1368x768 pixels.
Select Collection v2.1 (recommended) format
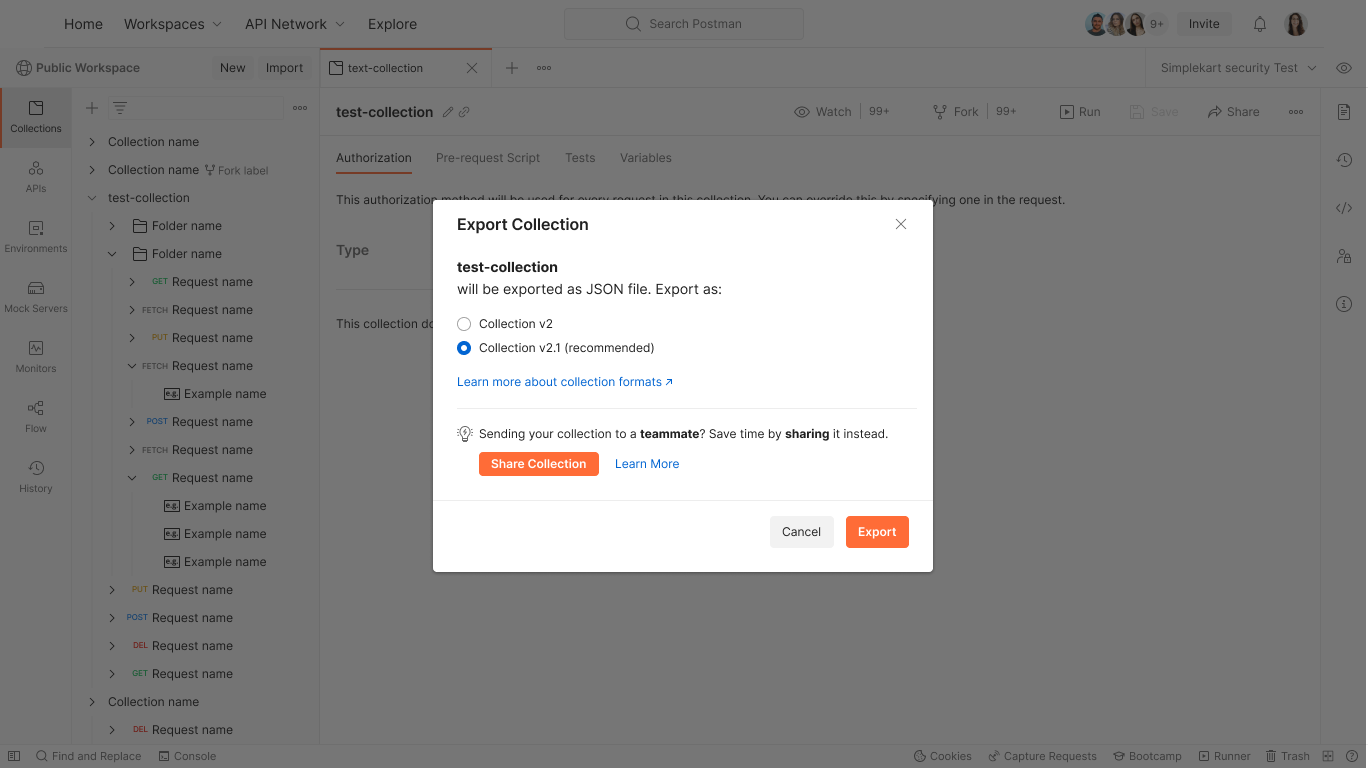464,348
